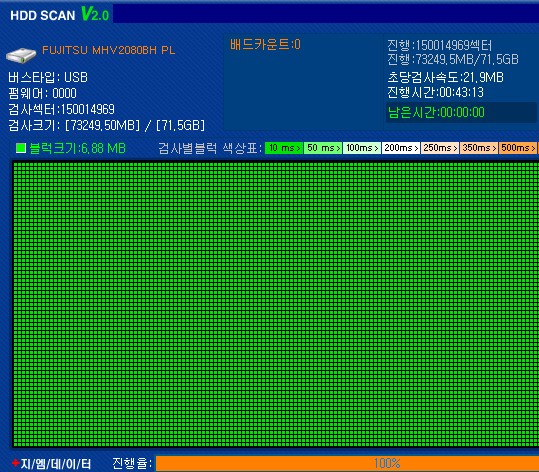Click the 배드카운트:0 bad count label

[265, 44]
